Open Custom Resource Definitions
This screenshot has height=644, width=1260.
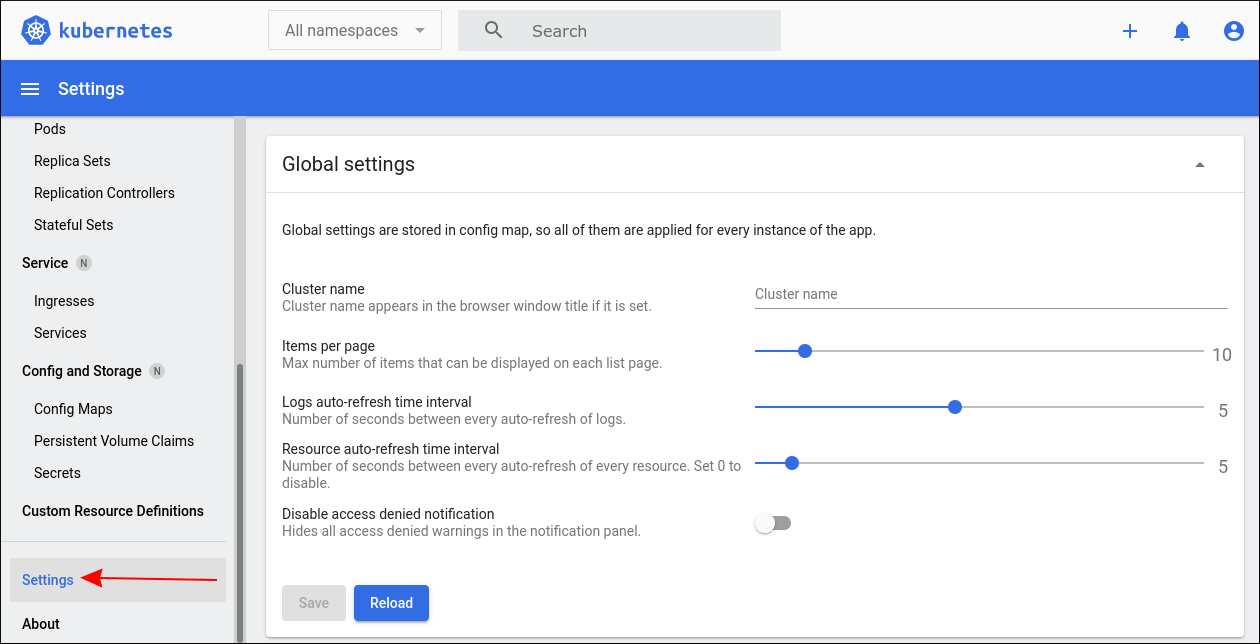[x=113, y=511]
